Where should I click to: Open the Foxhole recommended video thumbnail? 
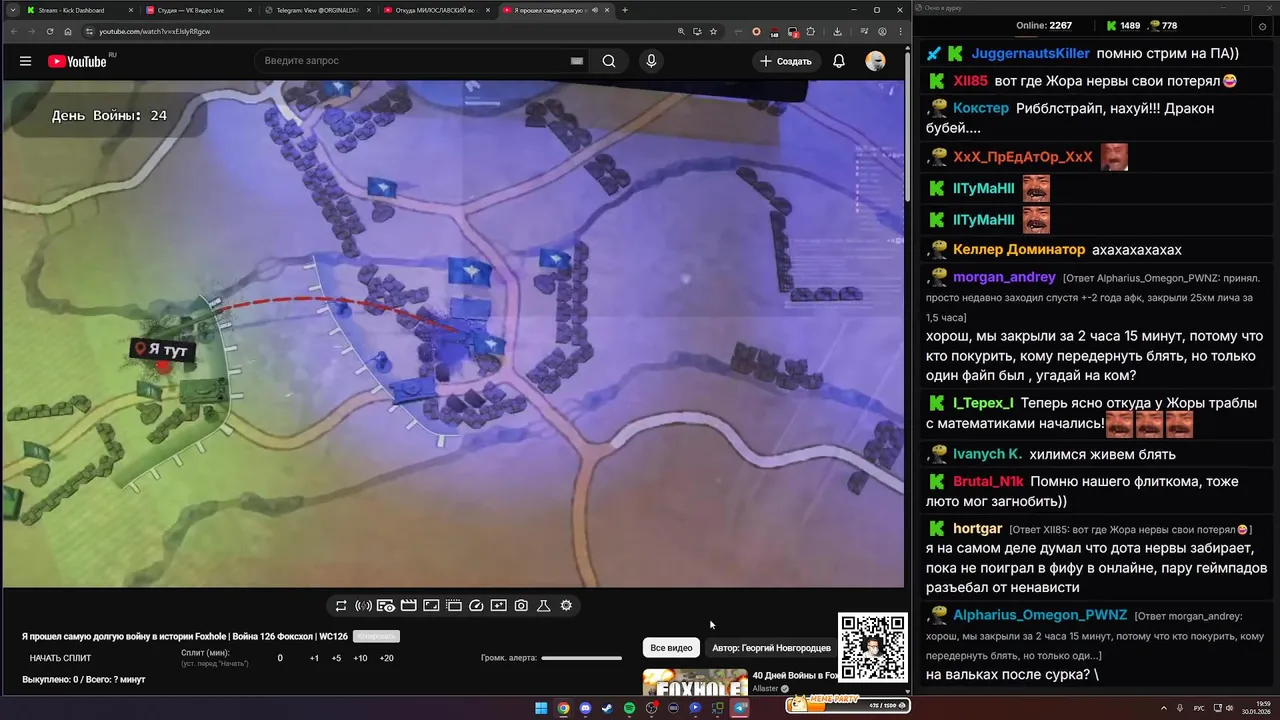pyautogui.click(x=695, y=682)
